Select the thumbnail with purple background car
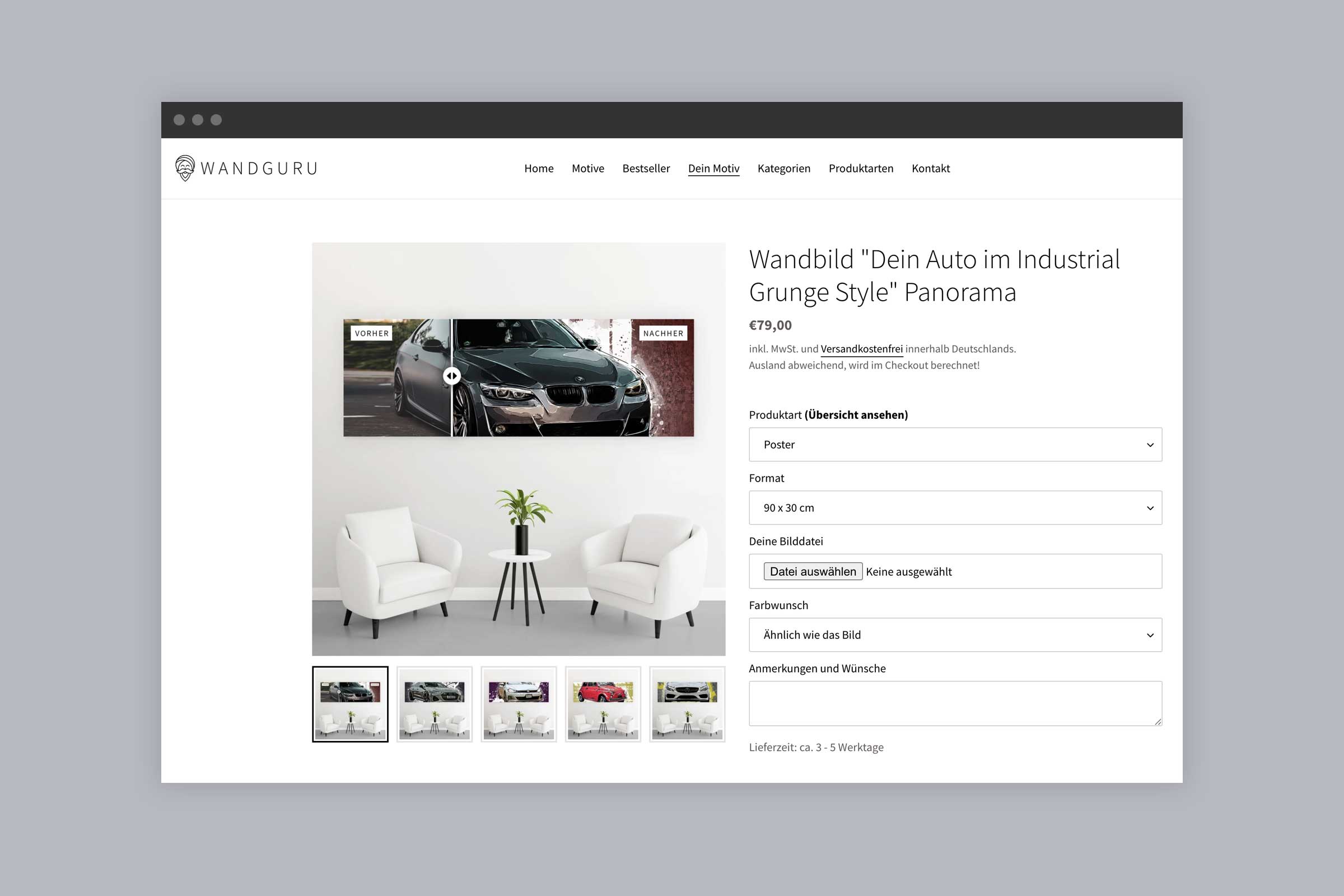This screenshot has height=896, width=1344. point(519,704)
